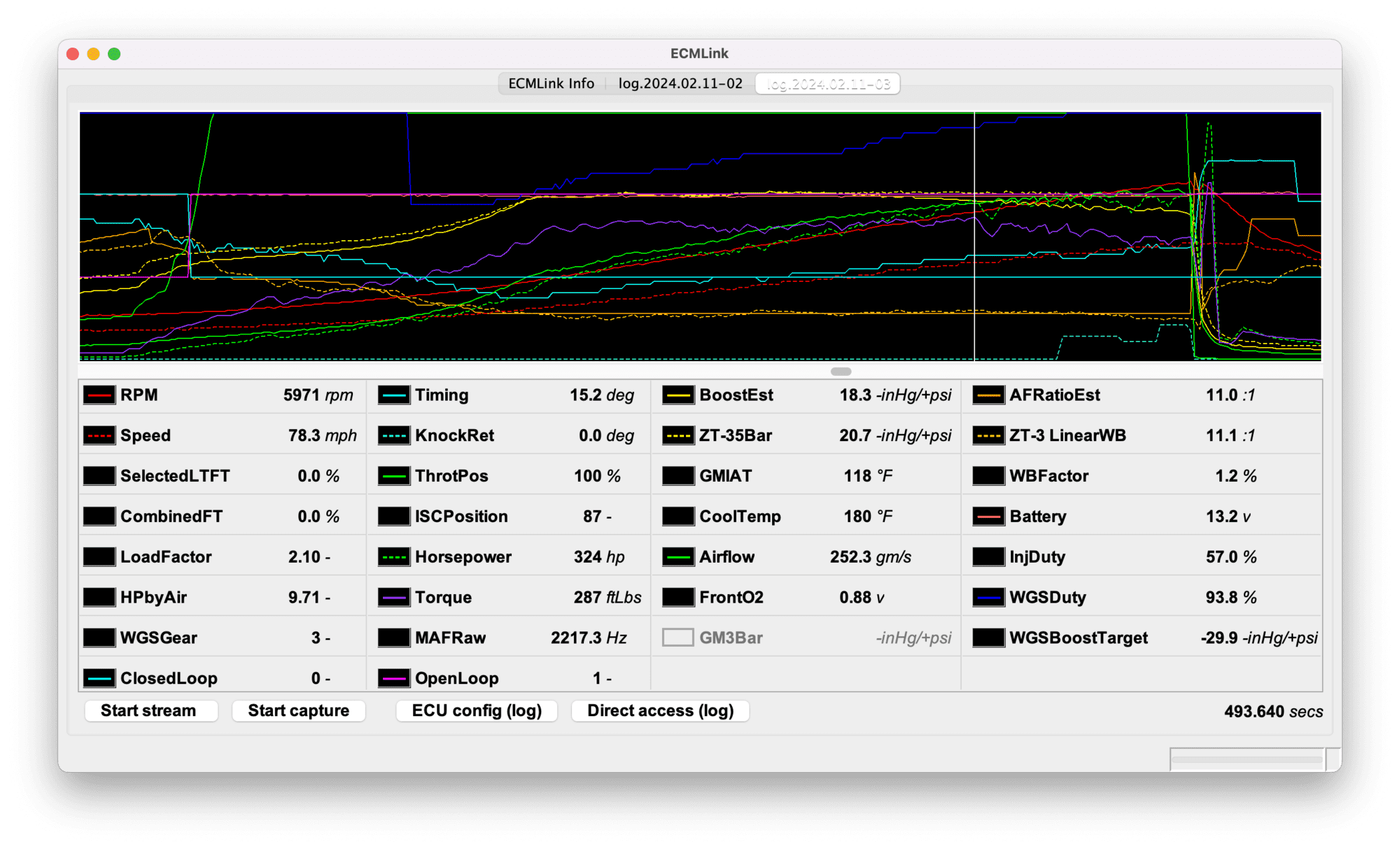Viewport: 1400px width, 849px height.
Task: Open the log.2024.02.11-02 tab
Action: coord(680,84)
